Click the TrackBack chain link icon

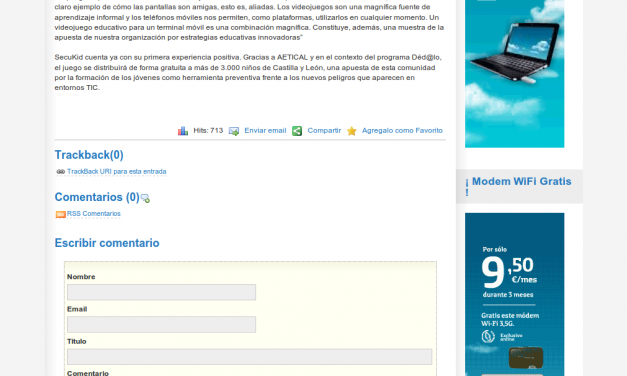tap(60, 172)
